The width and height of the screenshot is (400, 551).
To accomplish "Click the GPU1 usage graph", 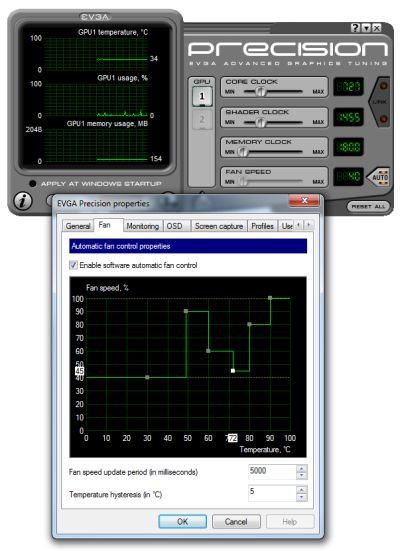I will [96, 100].
